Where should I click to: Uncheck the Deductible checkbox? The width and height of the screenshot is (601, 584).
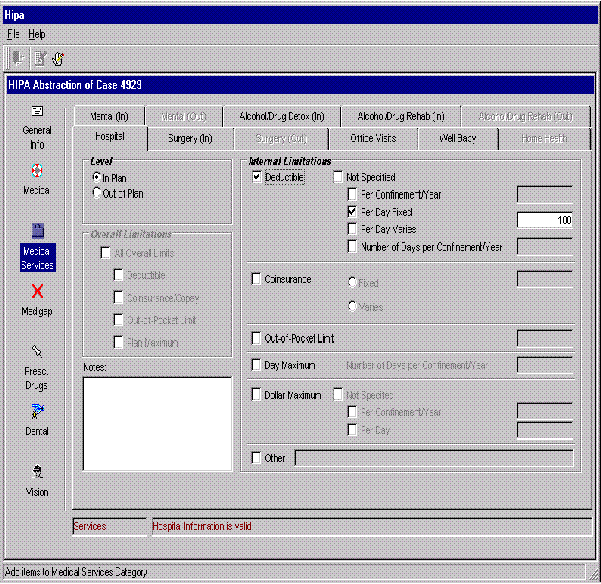tap(257, 177)
